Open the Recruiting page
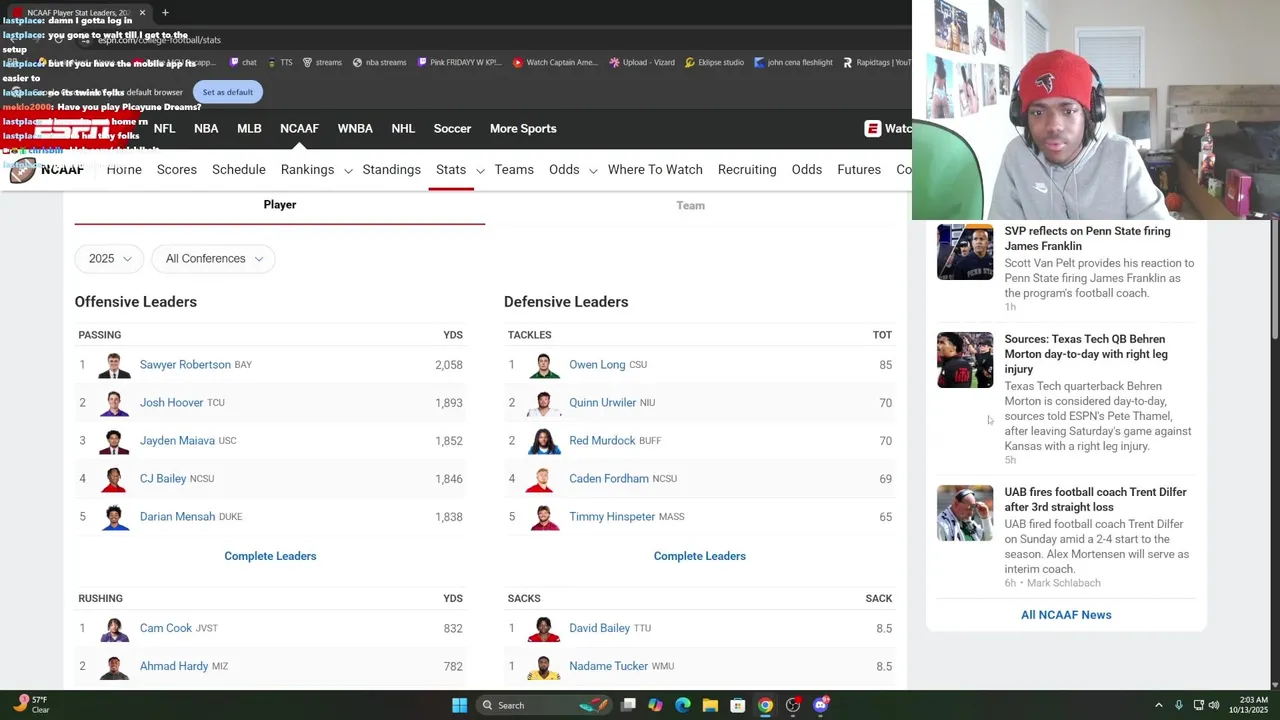The height and width of the screenshot is (720, 1280). (x=747, y=170)
